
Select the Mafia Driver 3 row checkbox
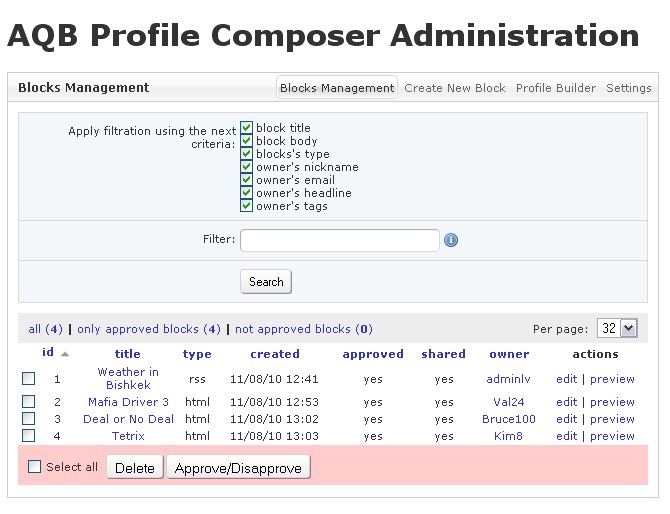click(x=29, y=402)
